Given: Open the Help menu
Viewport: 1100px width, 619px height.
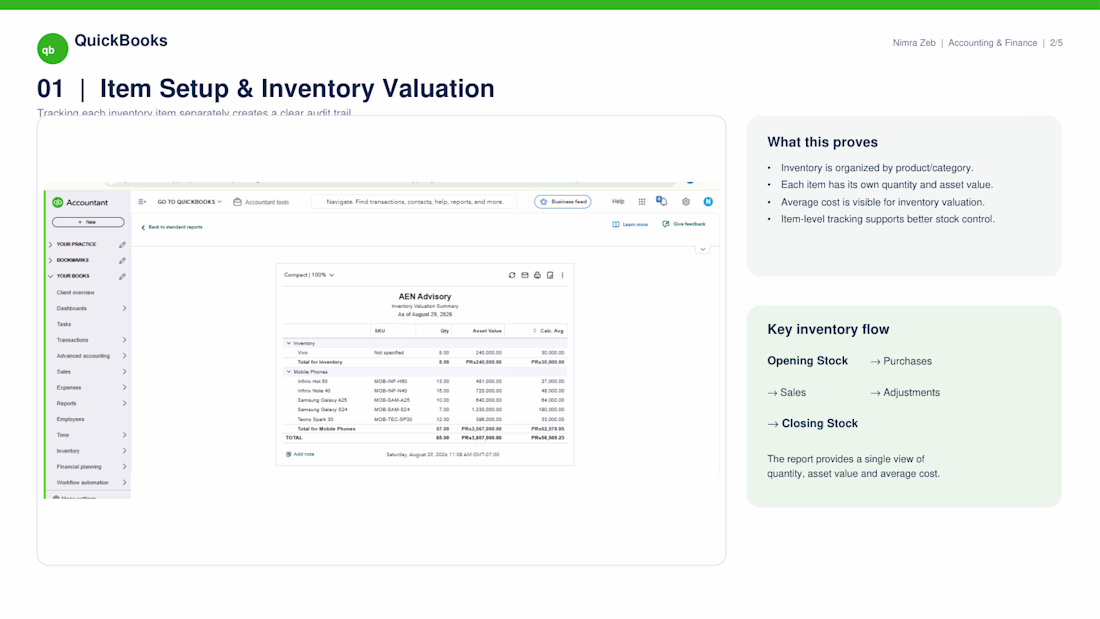Looking at the screenshot, I should pos(618,201).
